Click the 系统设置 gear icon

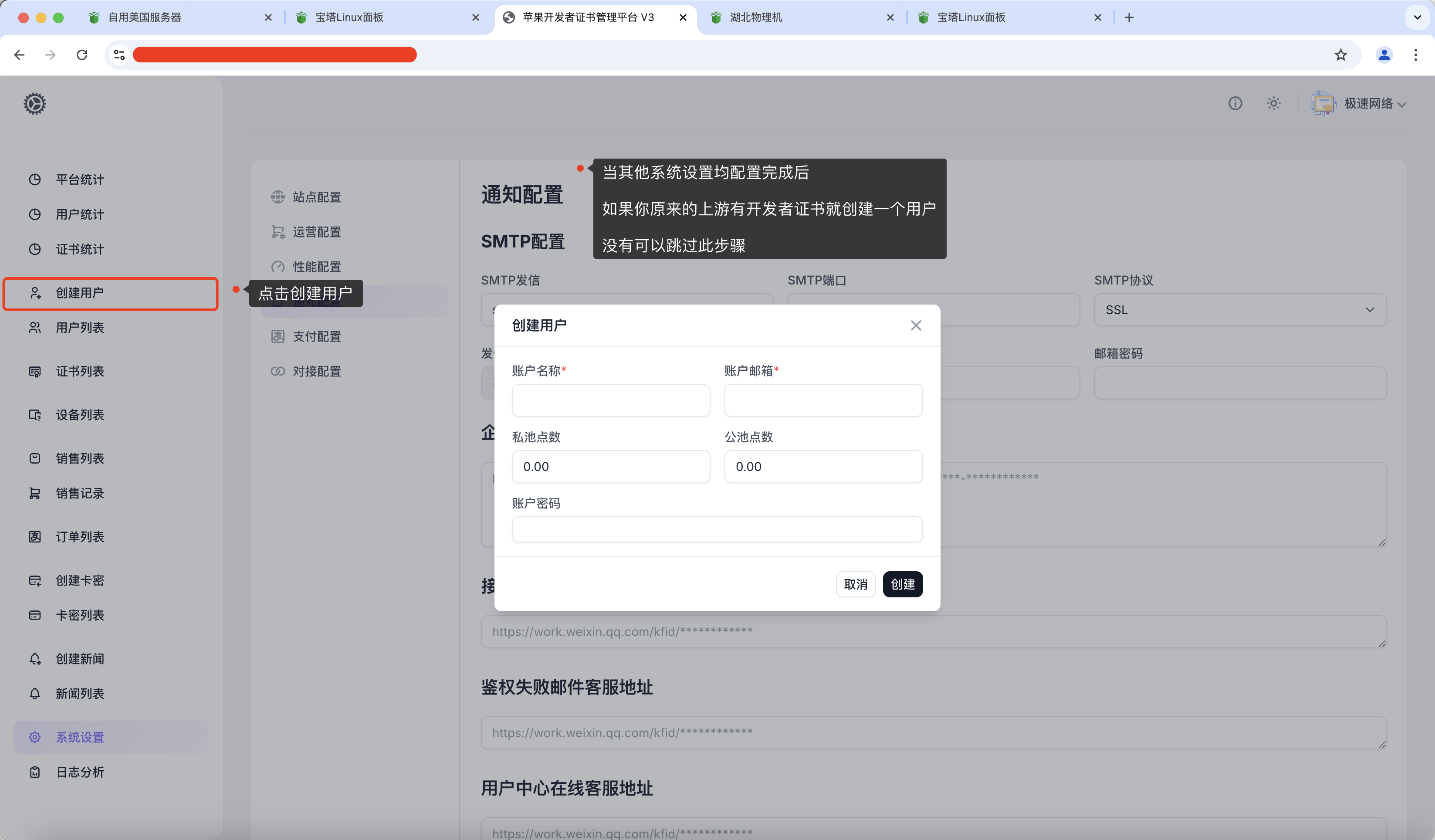click(35, 737)
